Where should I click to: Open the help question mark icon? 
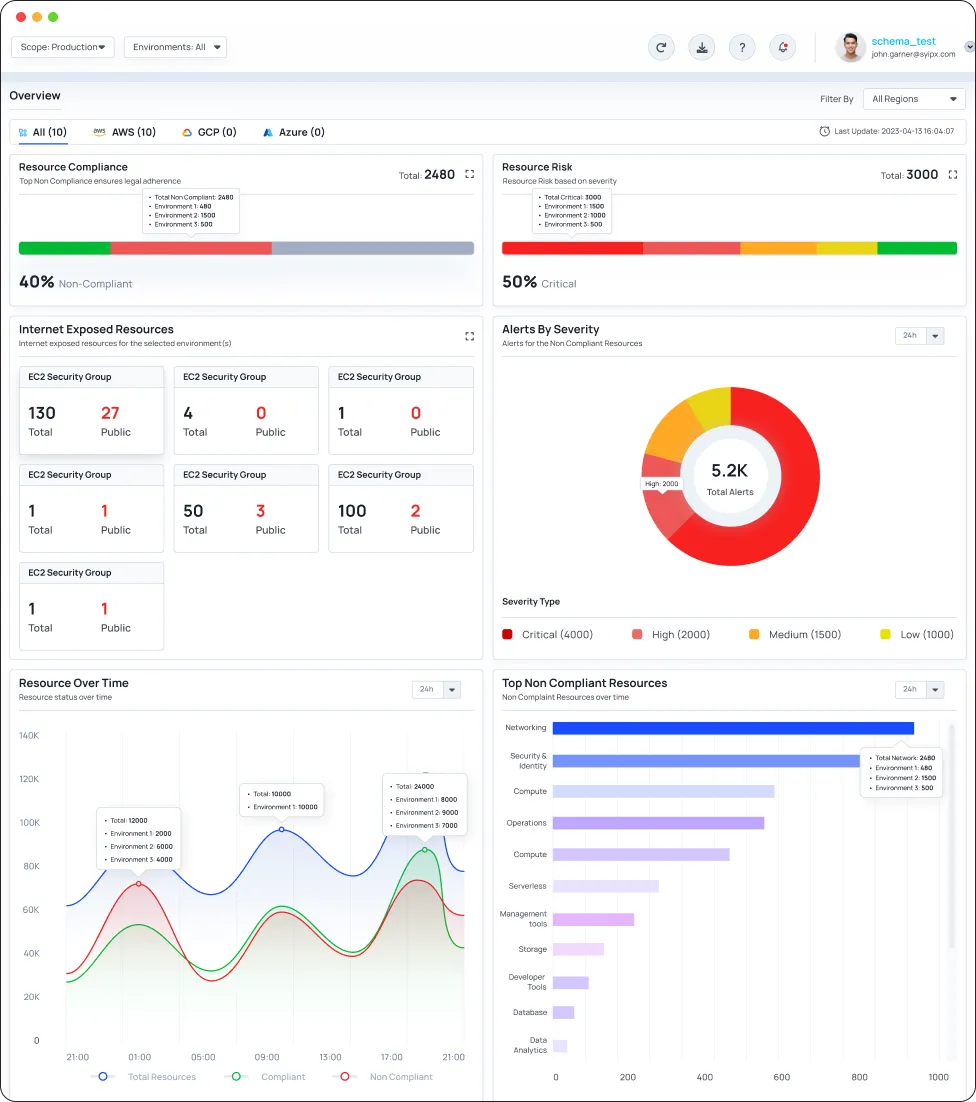tap(741, 47)
